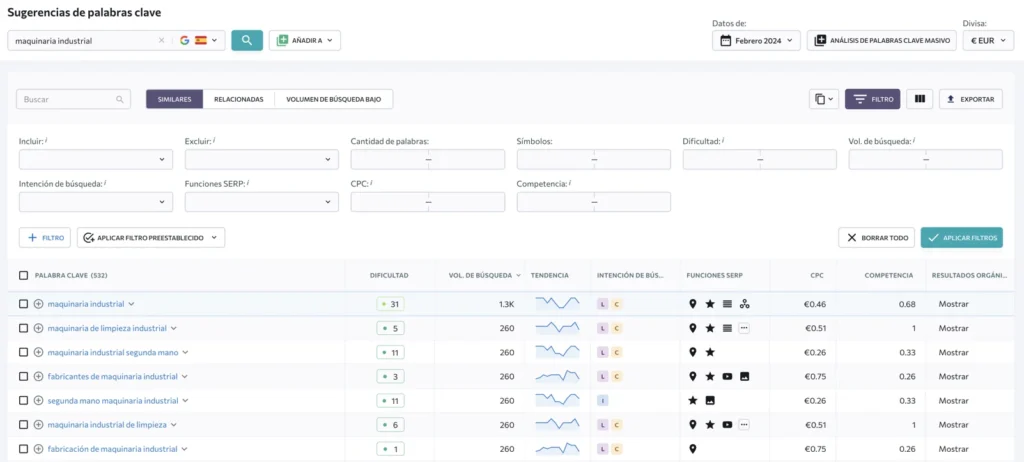This screenshot has height=462, width=1024.
Task: Click the video SERP icon for fabricantes de maquinaria industrial
Action: click(727, 376)
